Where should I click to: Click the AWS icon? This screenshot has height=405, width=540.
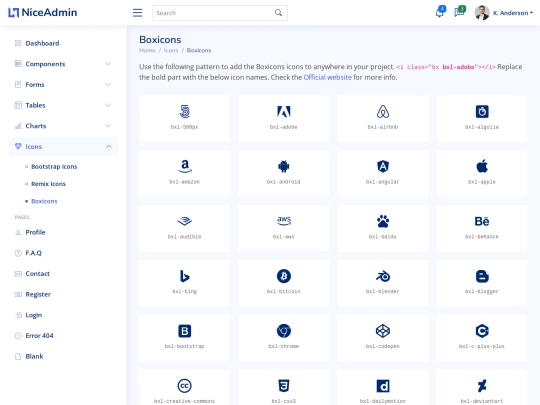click(x=284, y=221)
